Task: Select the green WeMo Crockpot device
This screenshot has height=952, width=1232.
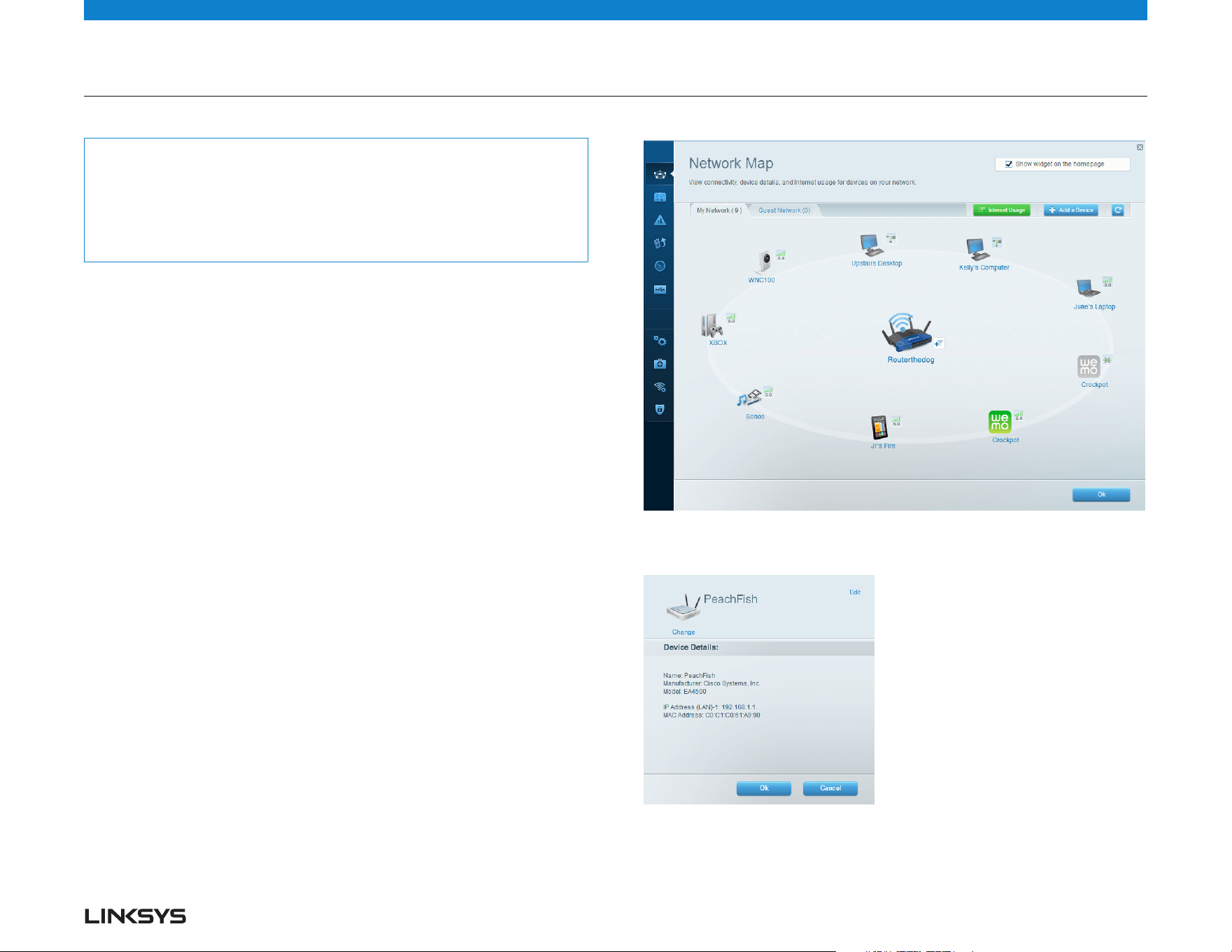Action: [1000, 422]
